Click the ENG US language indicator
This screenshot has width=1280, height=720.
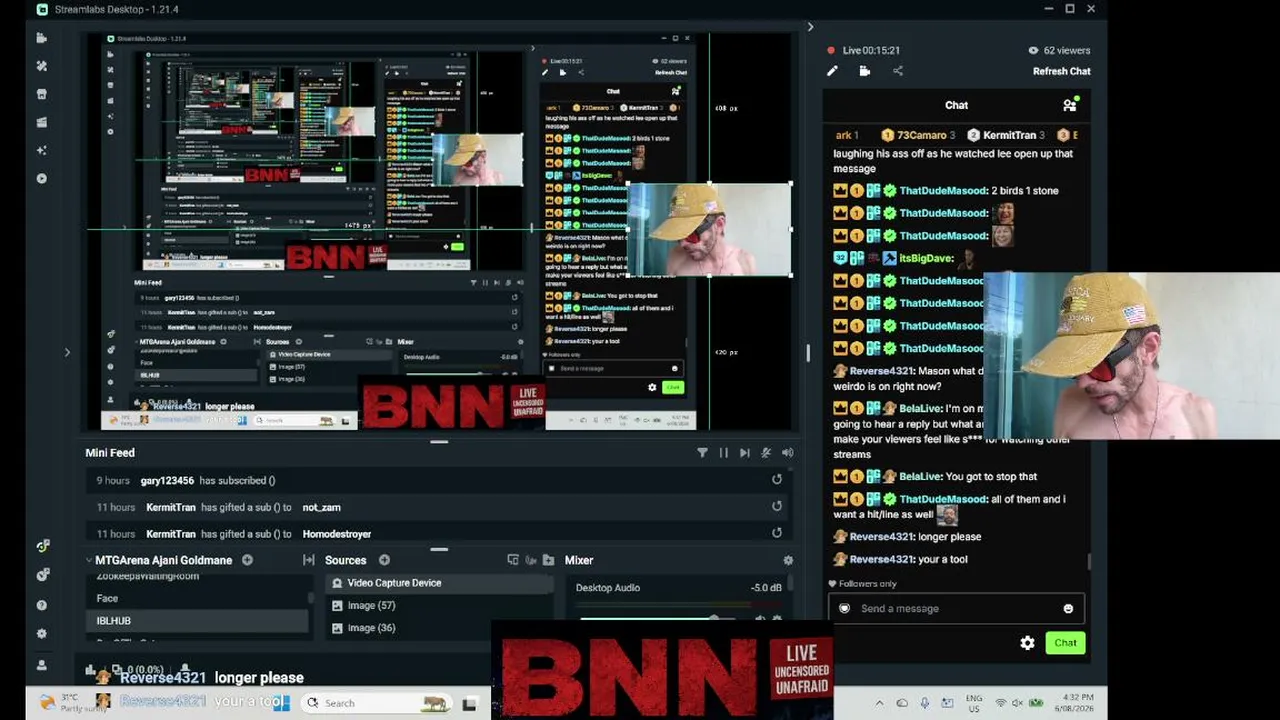[x=973, y=703]
